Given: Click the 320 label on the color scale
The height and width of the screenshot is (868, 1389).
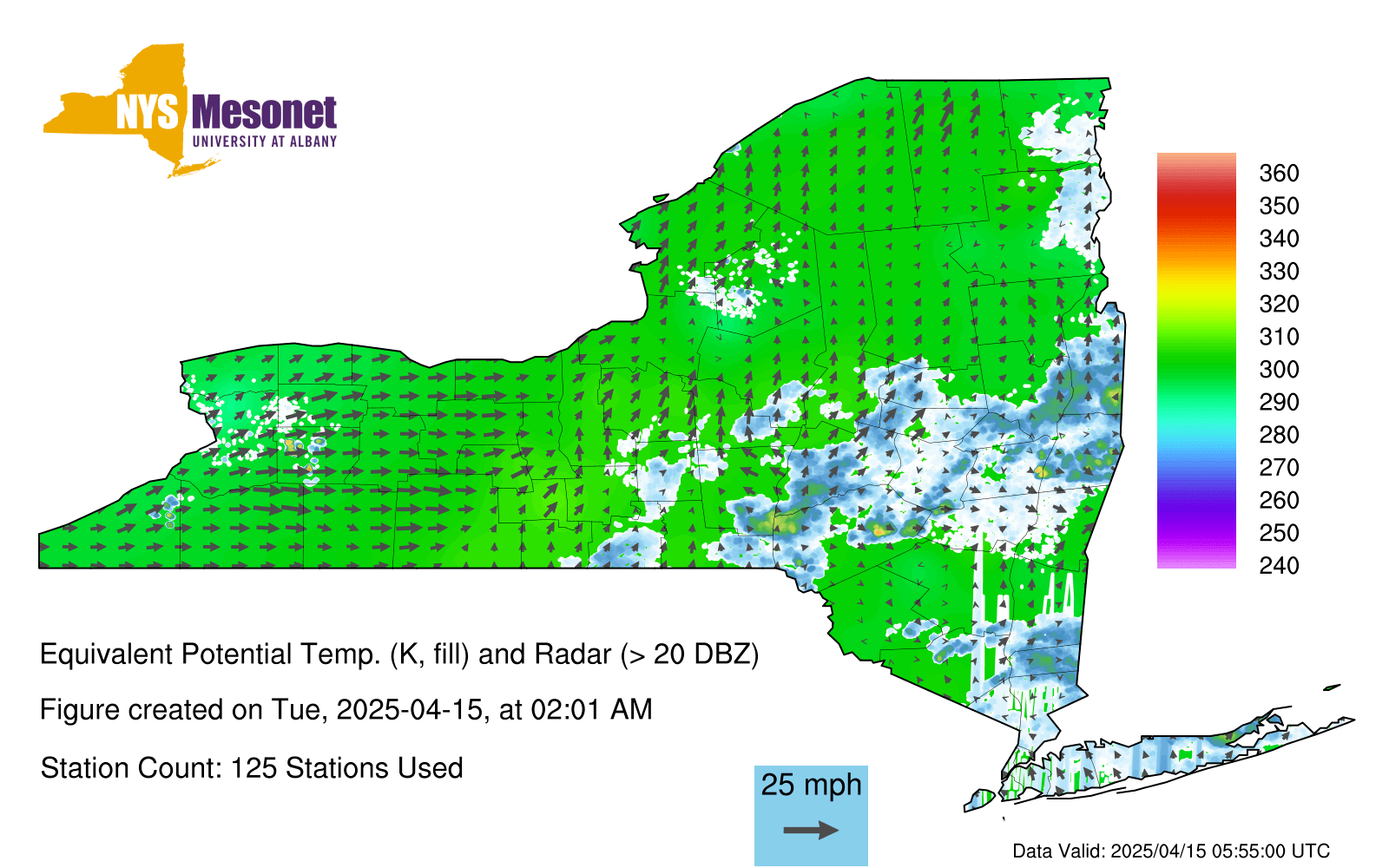Looking at the screenshot, I should 1279,304.
